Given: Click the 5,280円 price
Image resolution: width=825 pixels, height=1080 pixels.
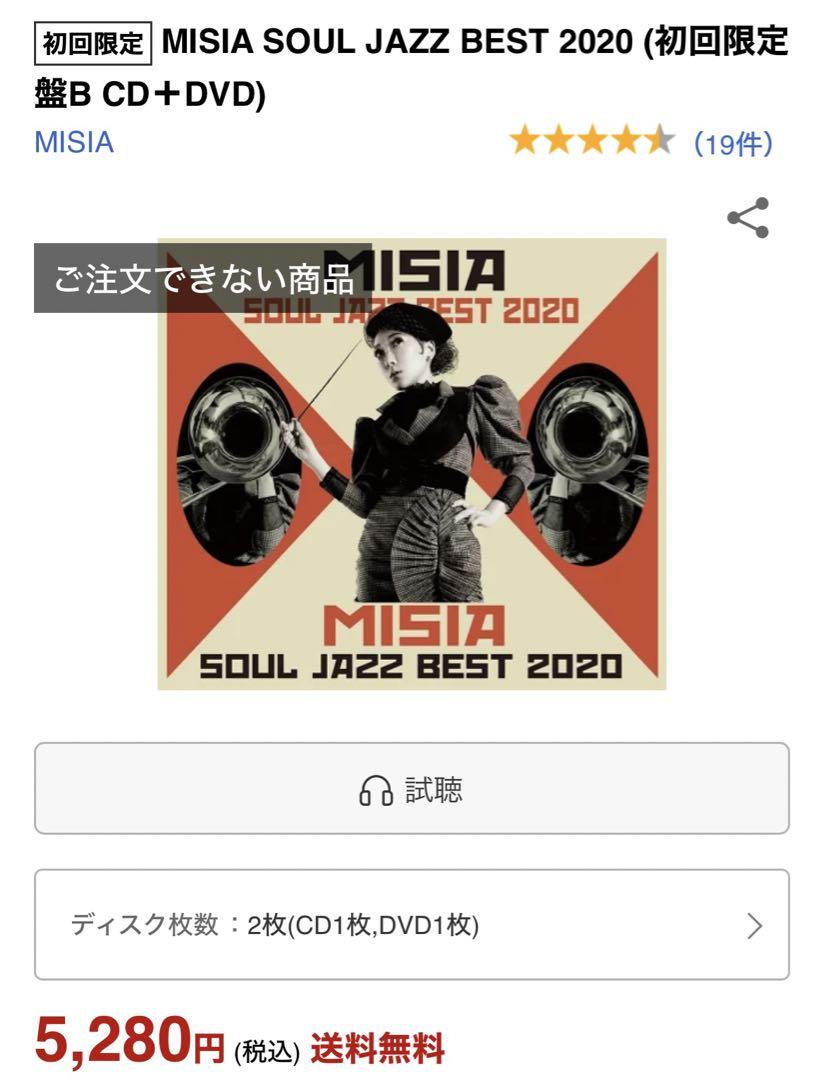Looking at the screenshot, I should pos(129,1041).
